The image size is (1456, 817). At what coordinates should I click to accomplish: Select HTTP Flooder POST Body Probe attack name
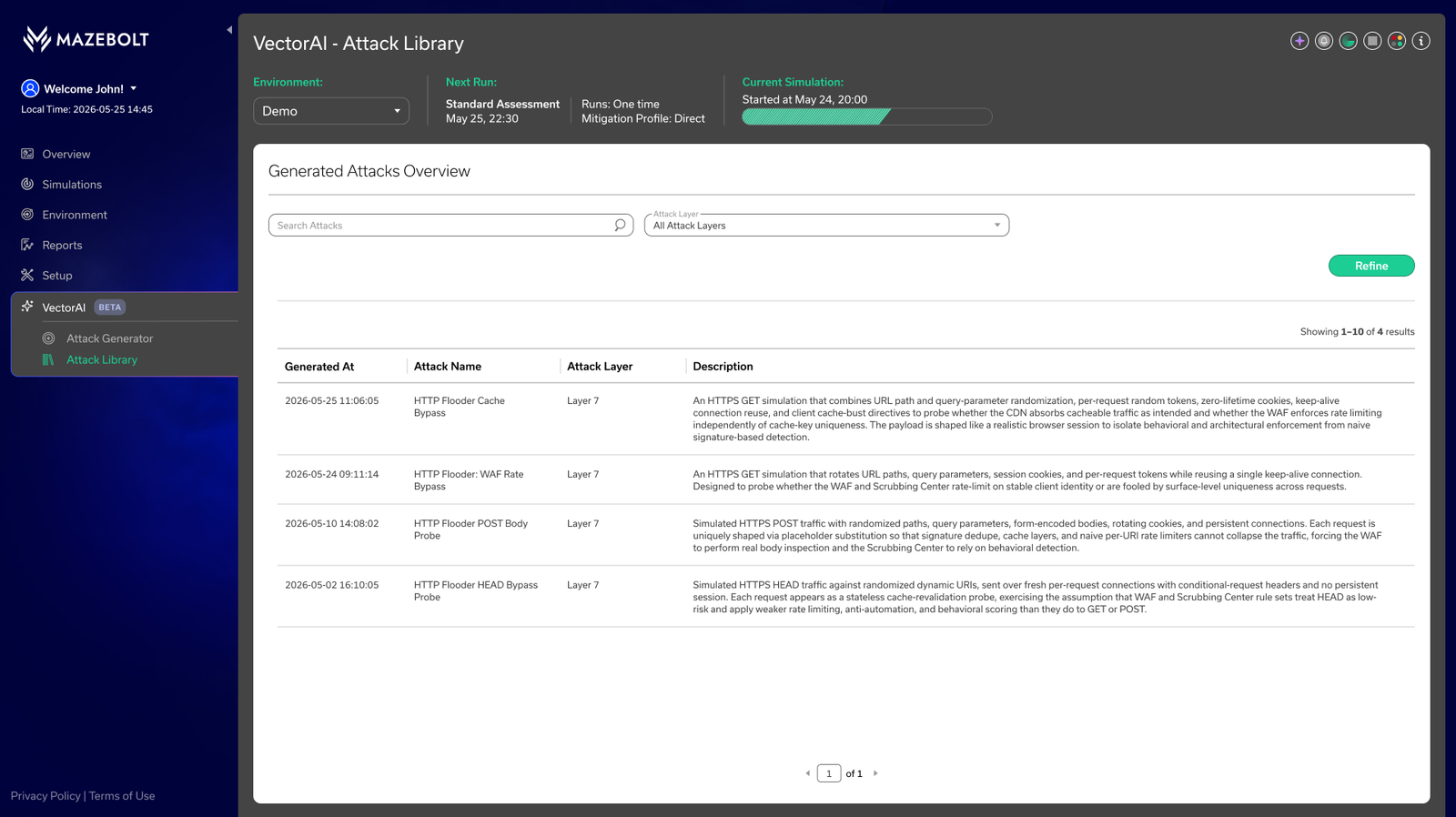click(470, 530)
